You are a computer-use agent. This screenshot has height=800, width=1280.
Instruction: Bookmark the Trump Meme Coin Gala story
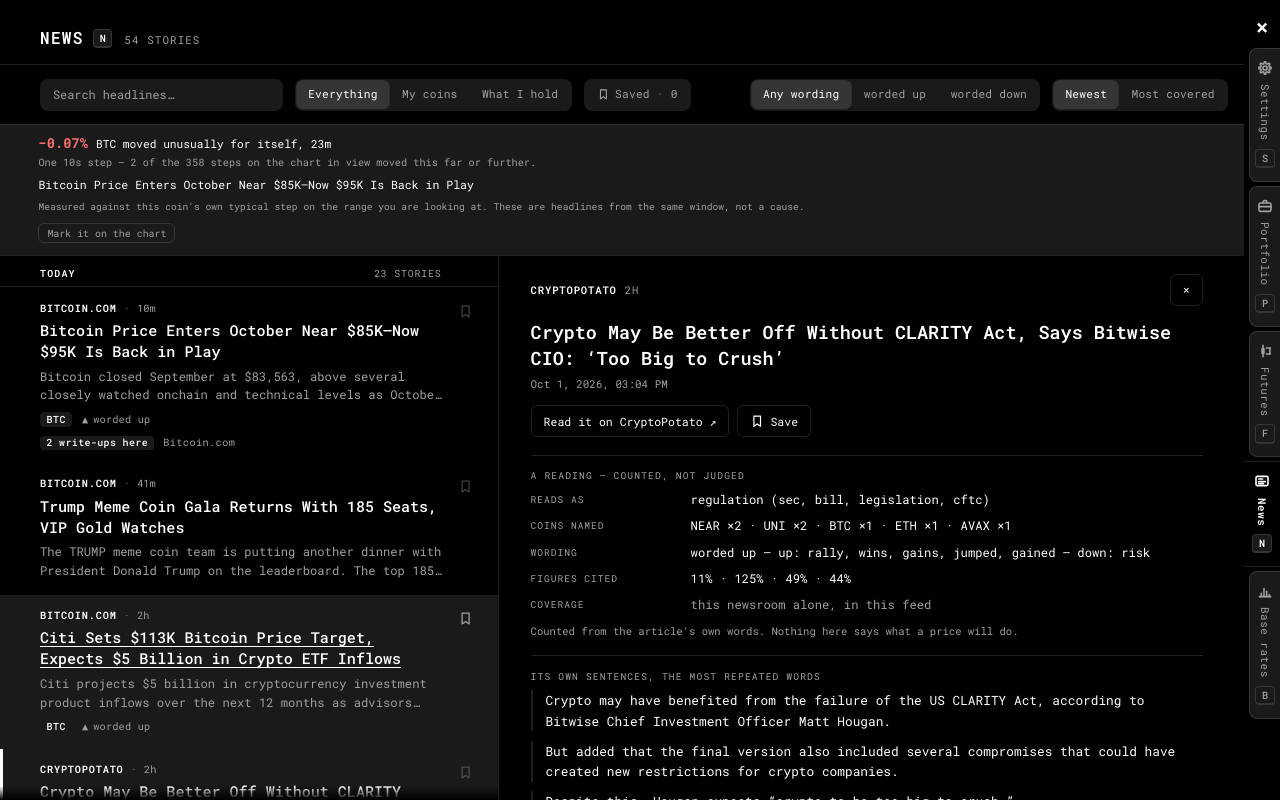[x=465, y=486]
